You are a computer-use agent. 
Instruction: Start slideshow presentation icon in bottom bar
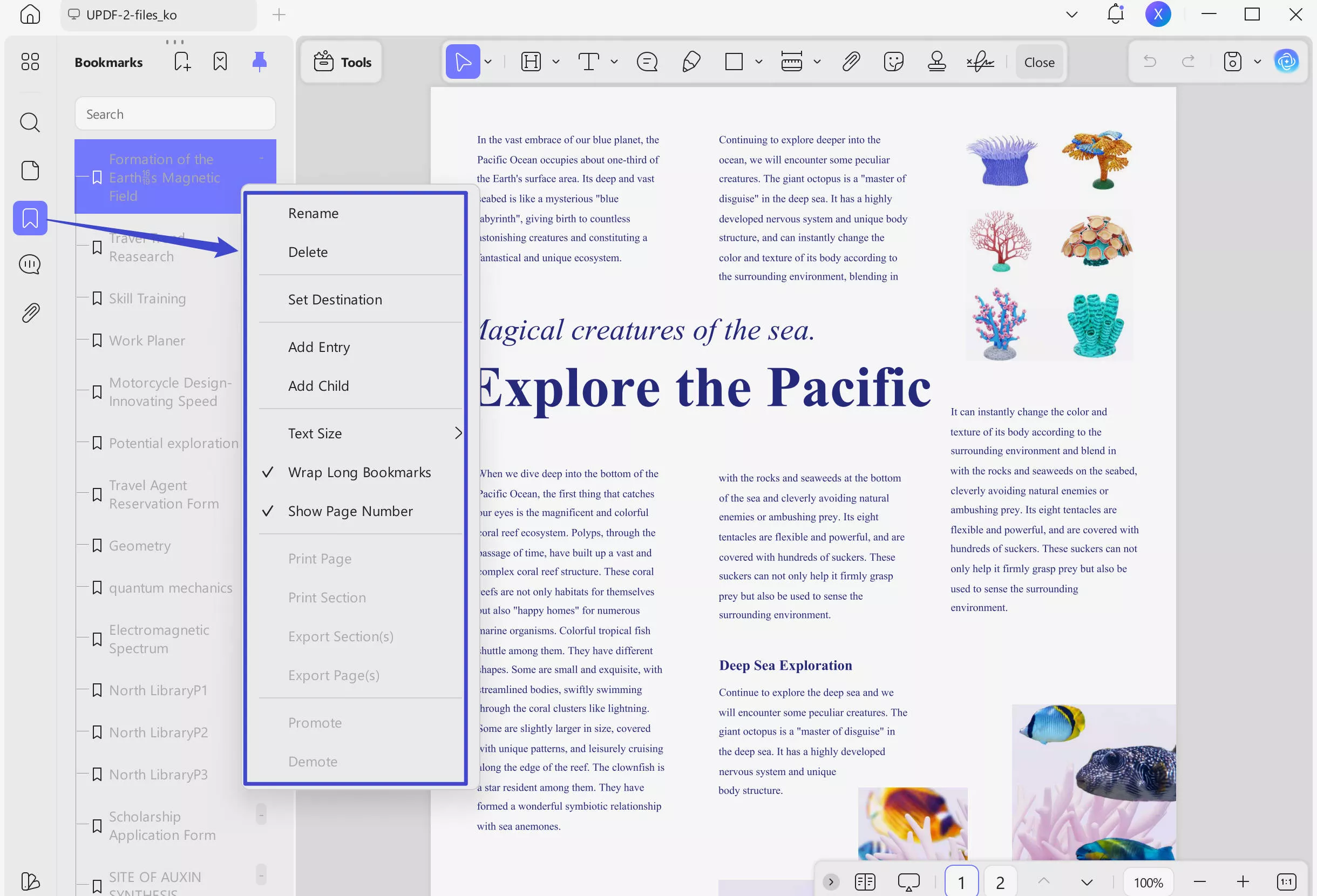coord(908,882)
